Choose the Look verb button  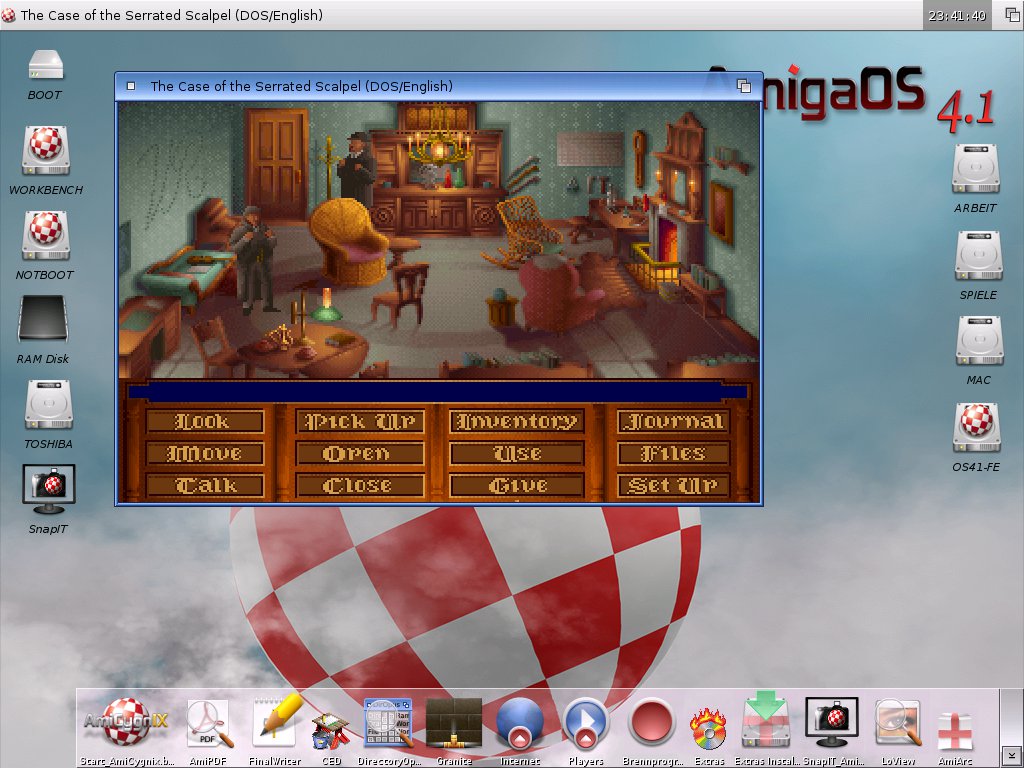[x=205, y=422]
